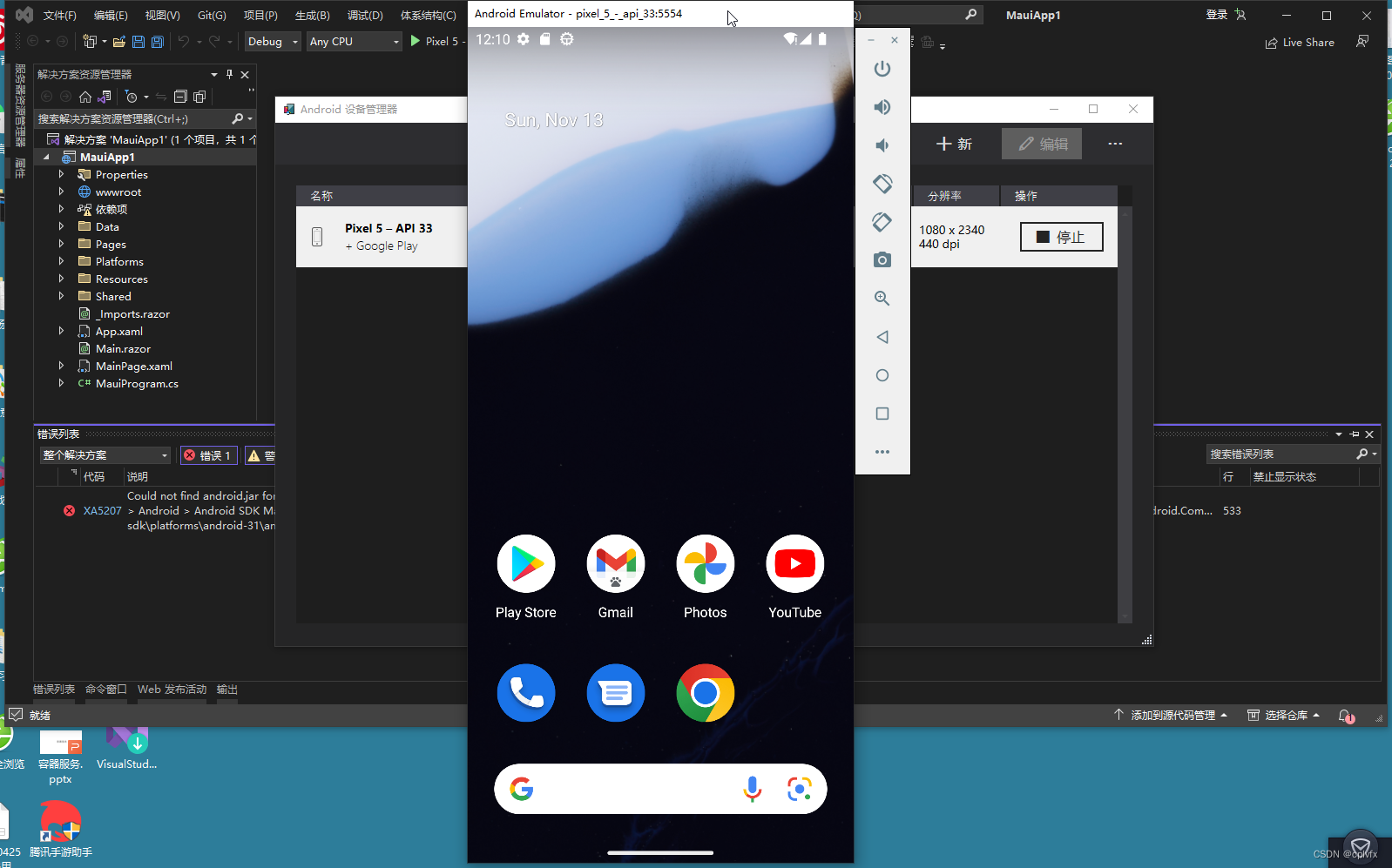Toggle the warnings filter in error list
The height and width of the screenshot is (868, 1392).
[x=260, y=455]
